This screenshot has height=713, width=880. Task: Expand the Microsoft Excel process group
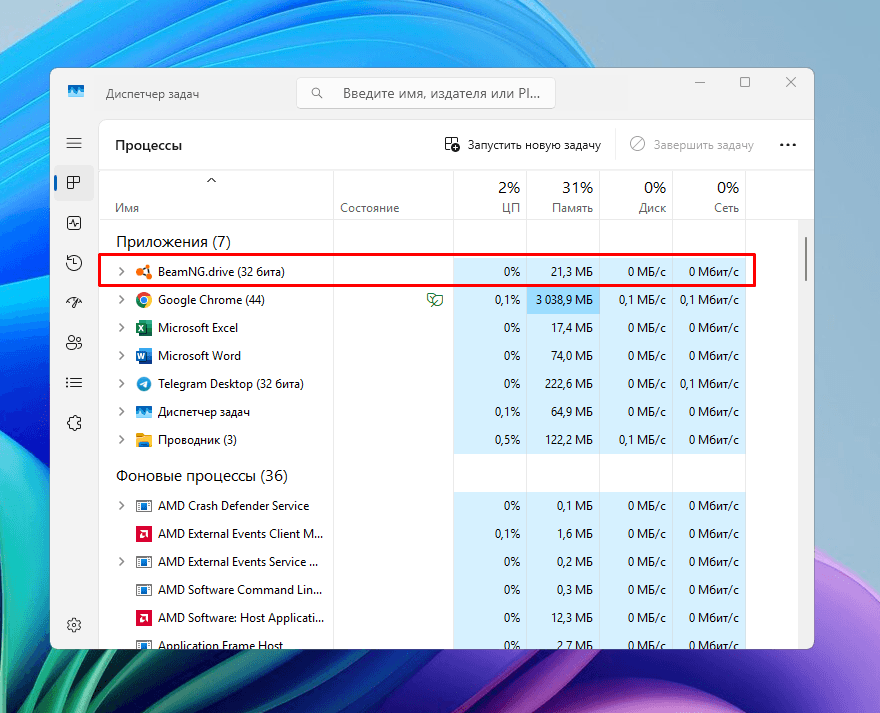tap(121, 328)
